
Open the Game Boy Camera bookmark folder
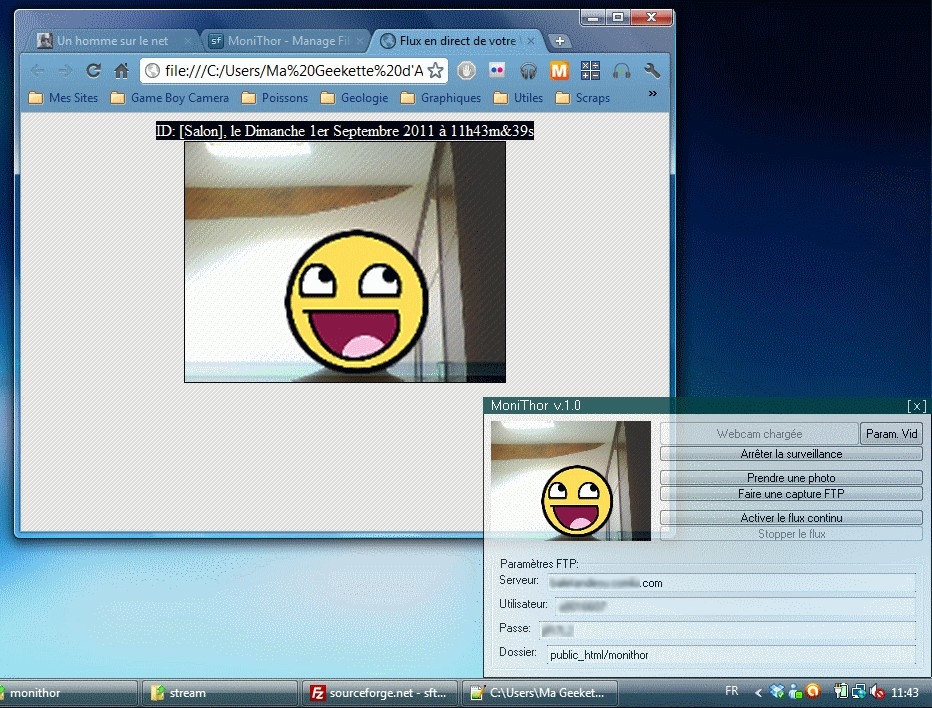click(170, 97)
